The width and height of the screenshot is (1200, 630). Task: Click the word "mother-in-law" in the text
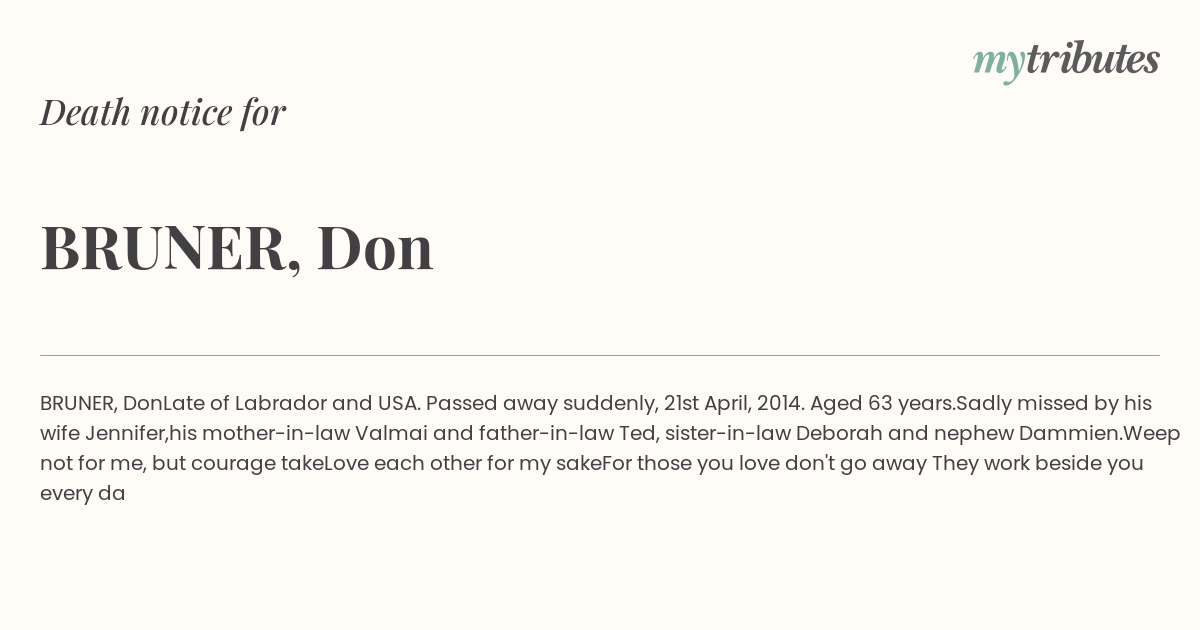click(x=275, y=434)
